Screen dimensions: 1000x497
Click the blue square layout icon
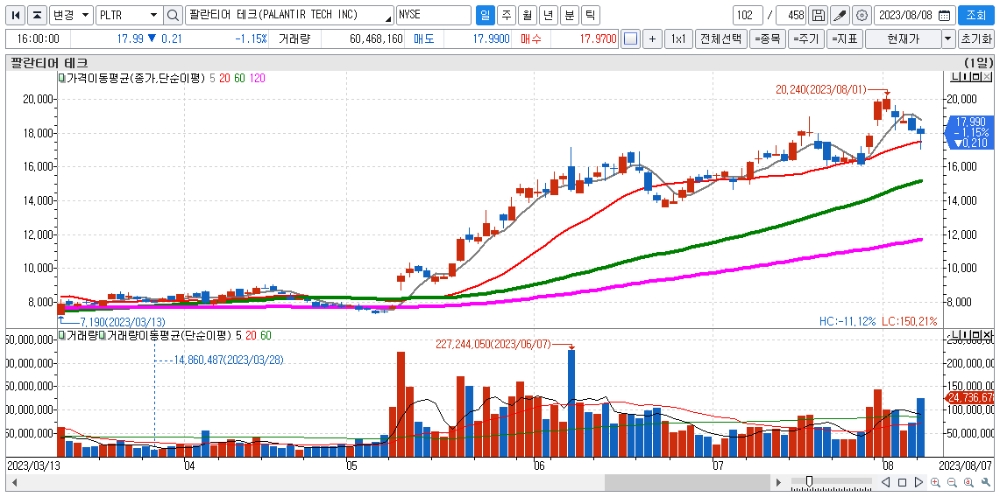tap(630, 39)
